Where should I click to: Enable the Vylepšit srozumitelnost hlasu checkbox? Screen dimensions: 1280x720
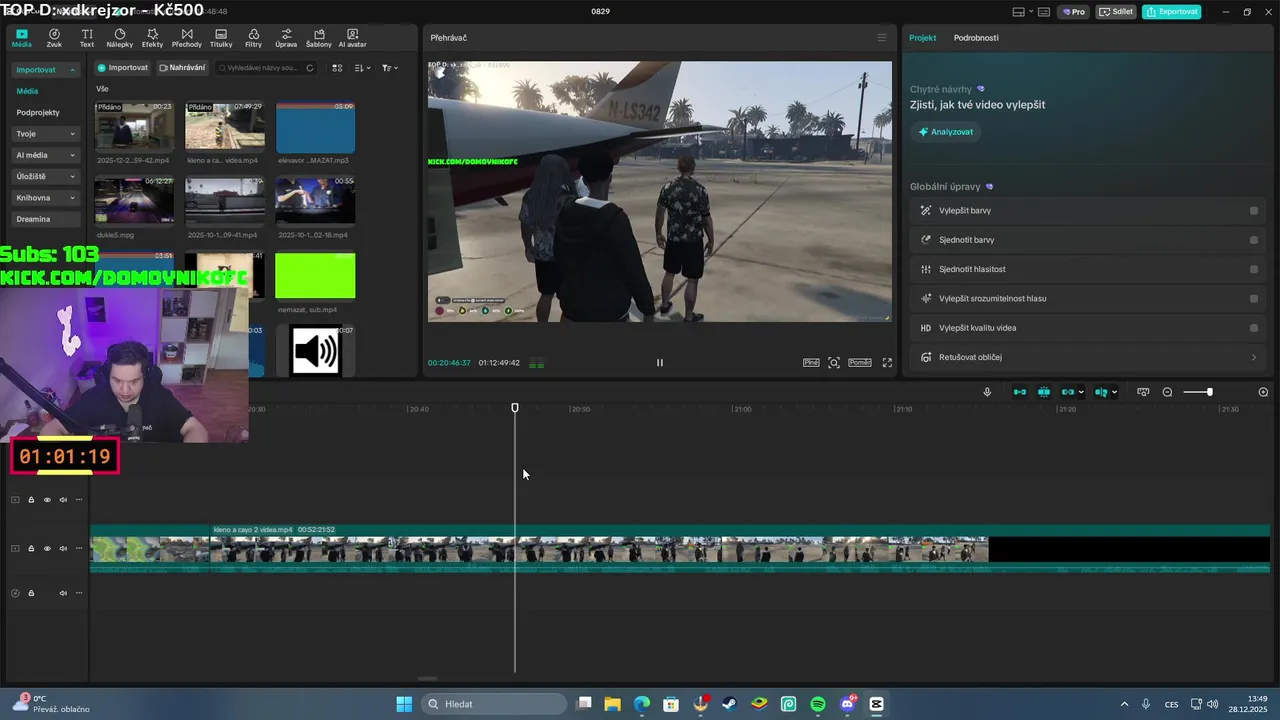click(x=1254, y=298)
